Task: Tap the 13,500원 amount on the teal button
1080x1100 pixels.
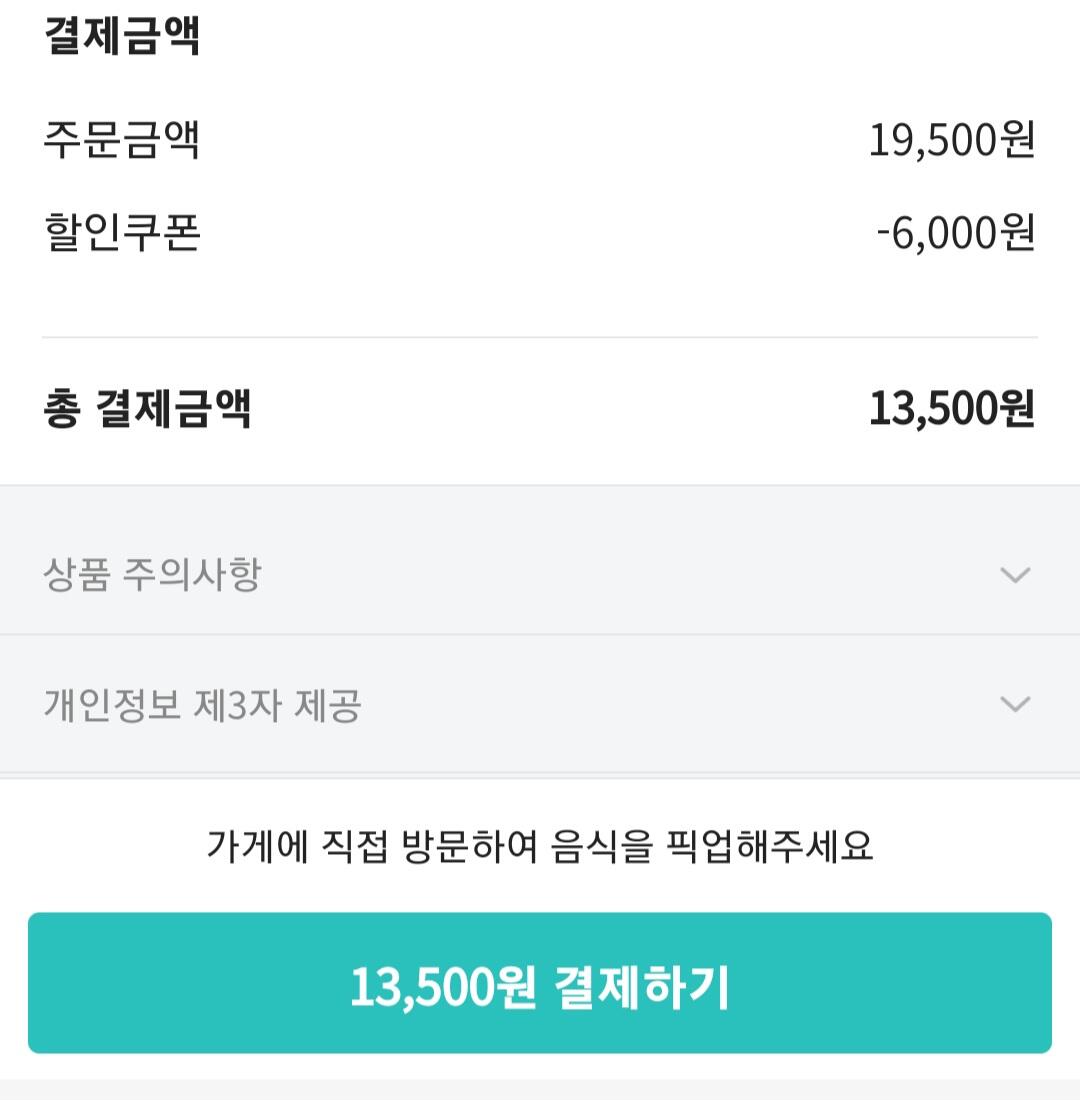Action: [443, 987]
